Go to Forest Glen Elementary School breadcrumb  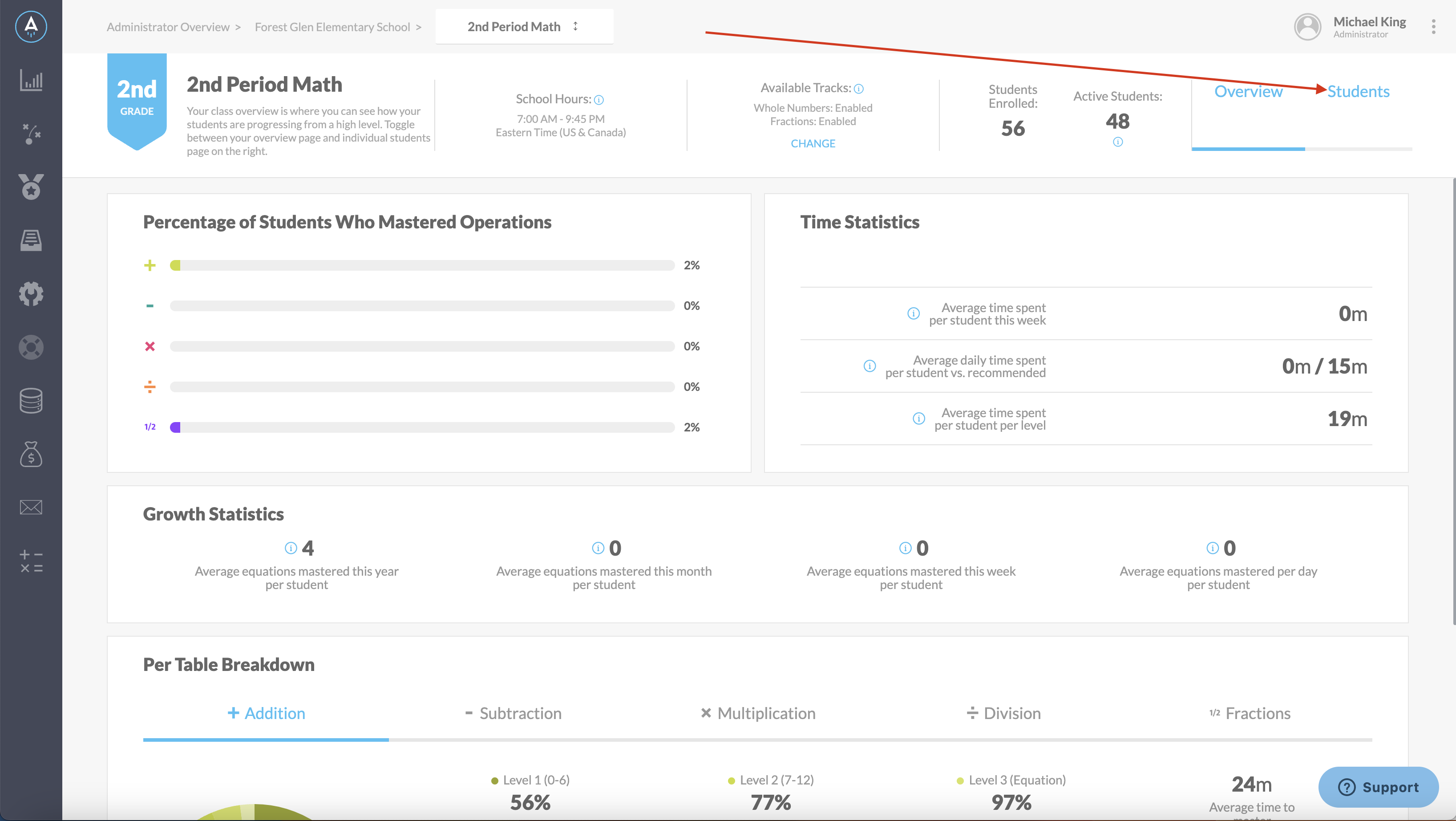[x=332, y=27]
